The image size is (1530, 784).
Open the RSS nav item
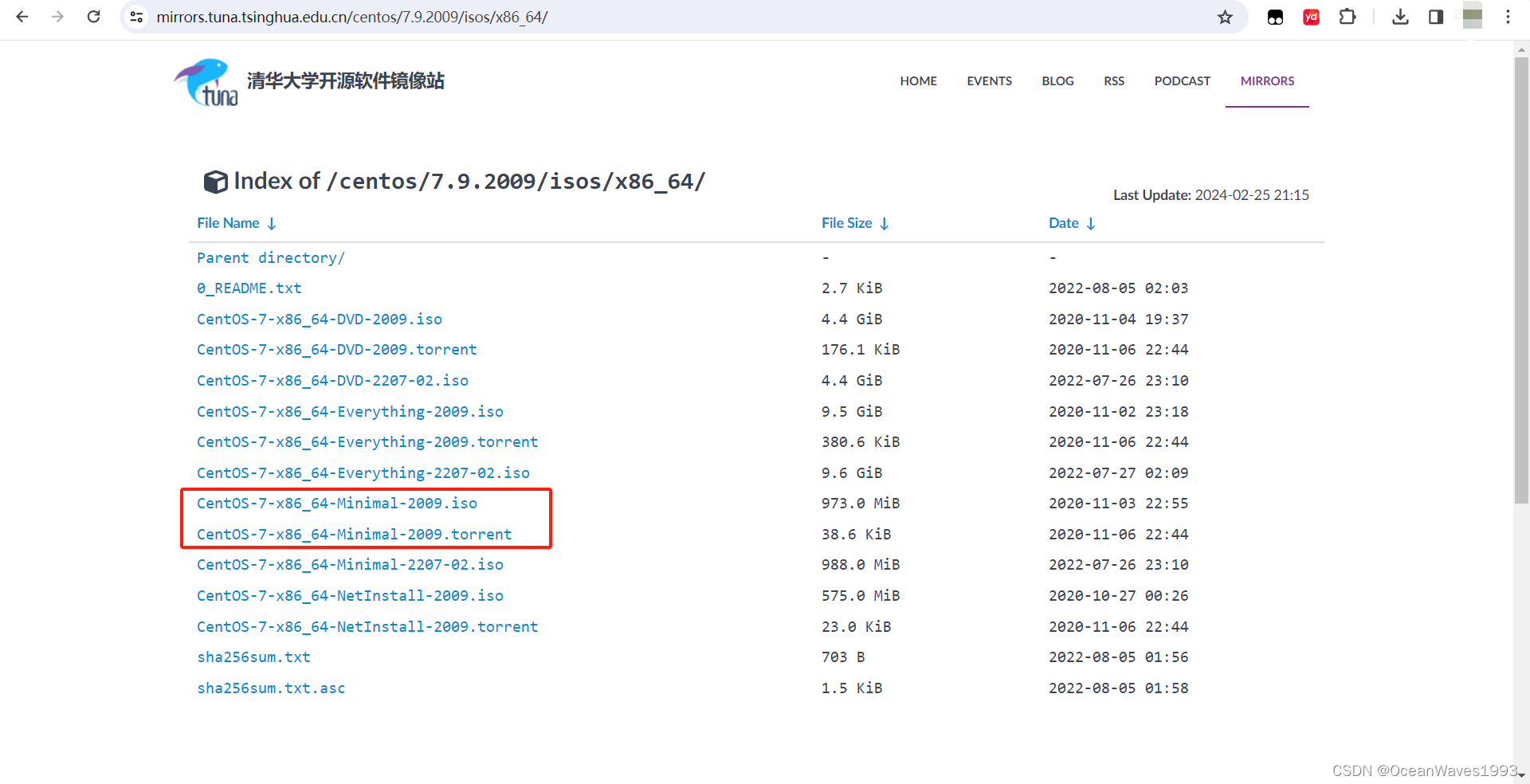(x=1114, y=81)
